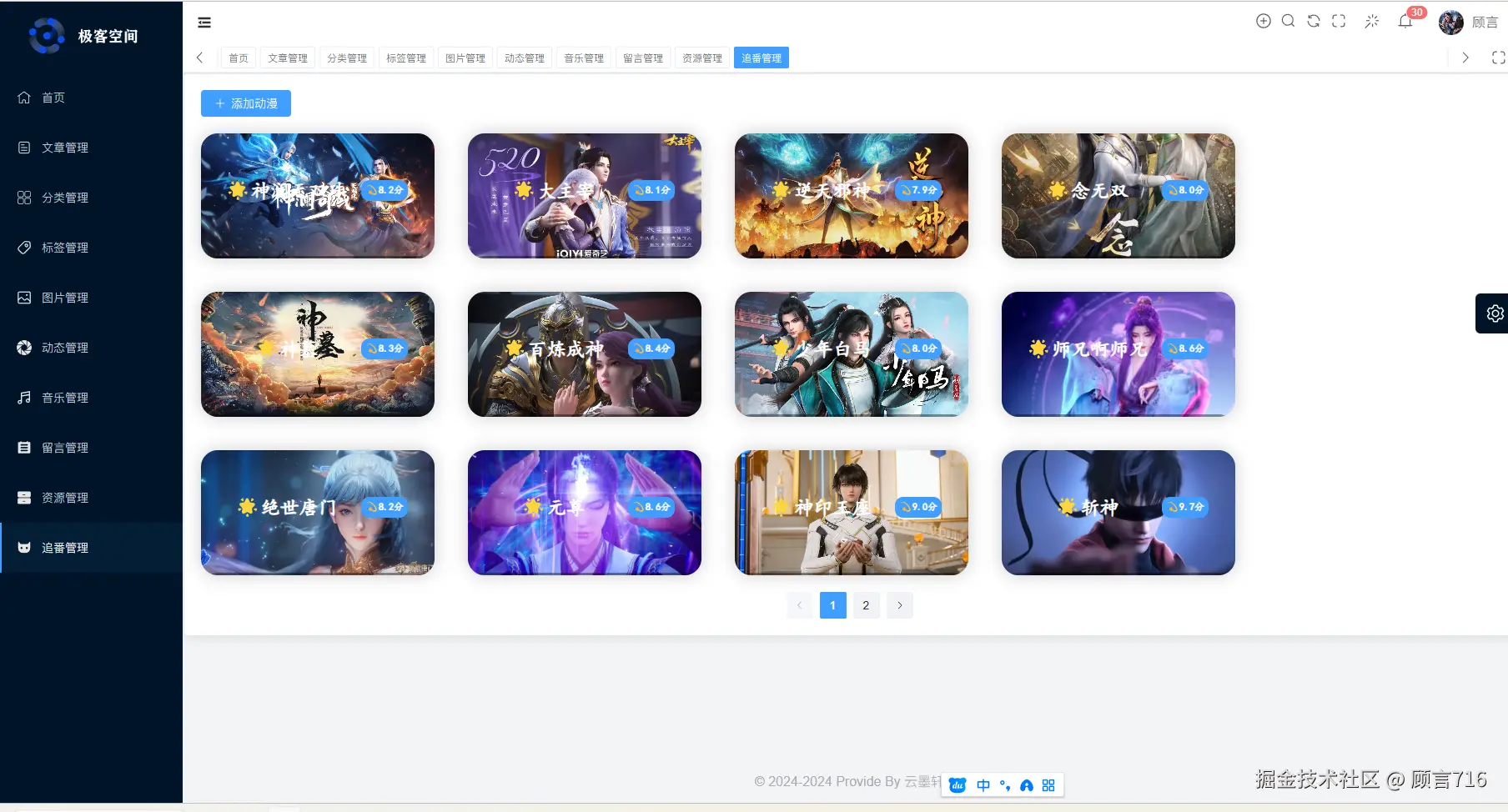This screenshot has width=1508, height=812.
Task: Click the 分类管理 grid icon
Action: point(24,198)
